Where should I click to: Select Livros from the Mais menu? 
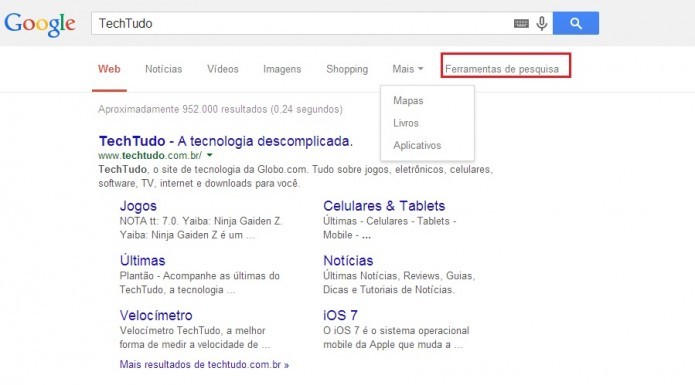click(x=406, y=123)
